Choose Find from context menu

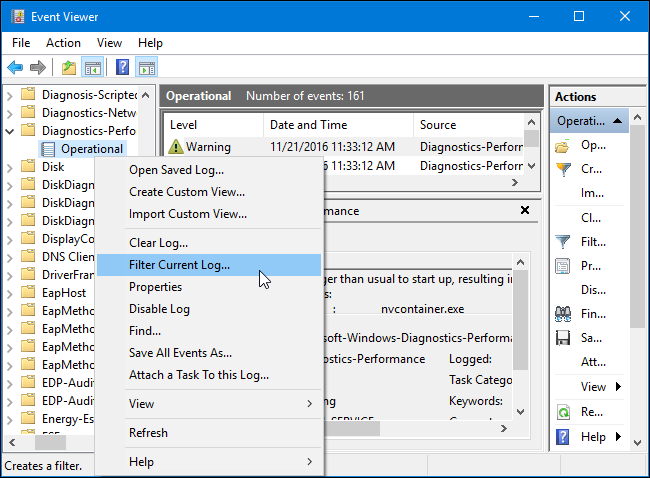pyautogui.click(x=209, y=331)
